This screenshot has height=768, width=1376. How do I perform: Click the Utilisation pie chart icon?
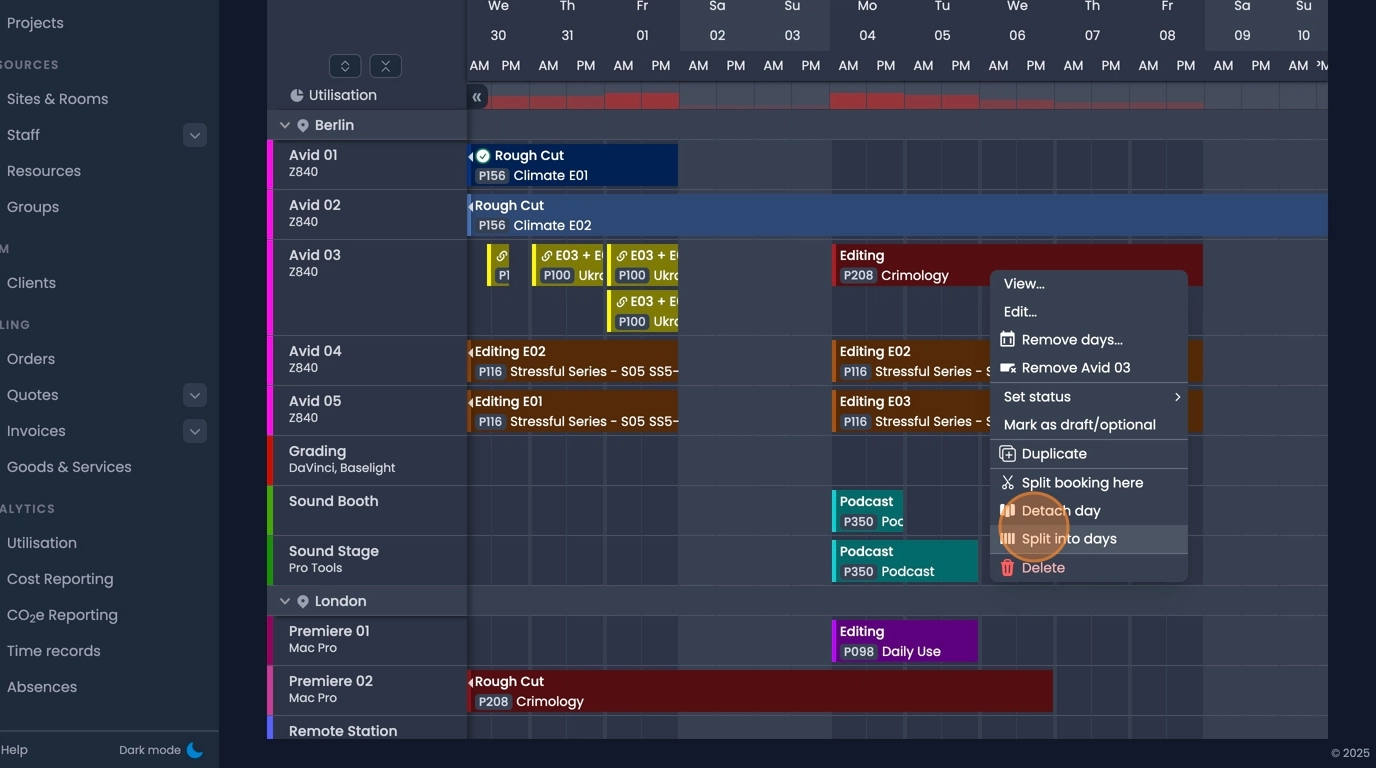tap(296, 96)
